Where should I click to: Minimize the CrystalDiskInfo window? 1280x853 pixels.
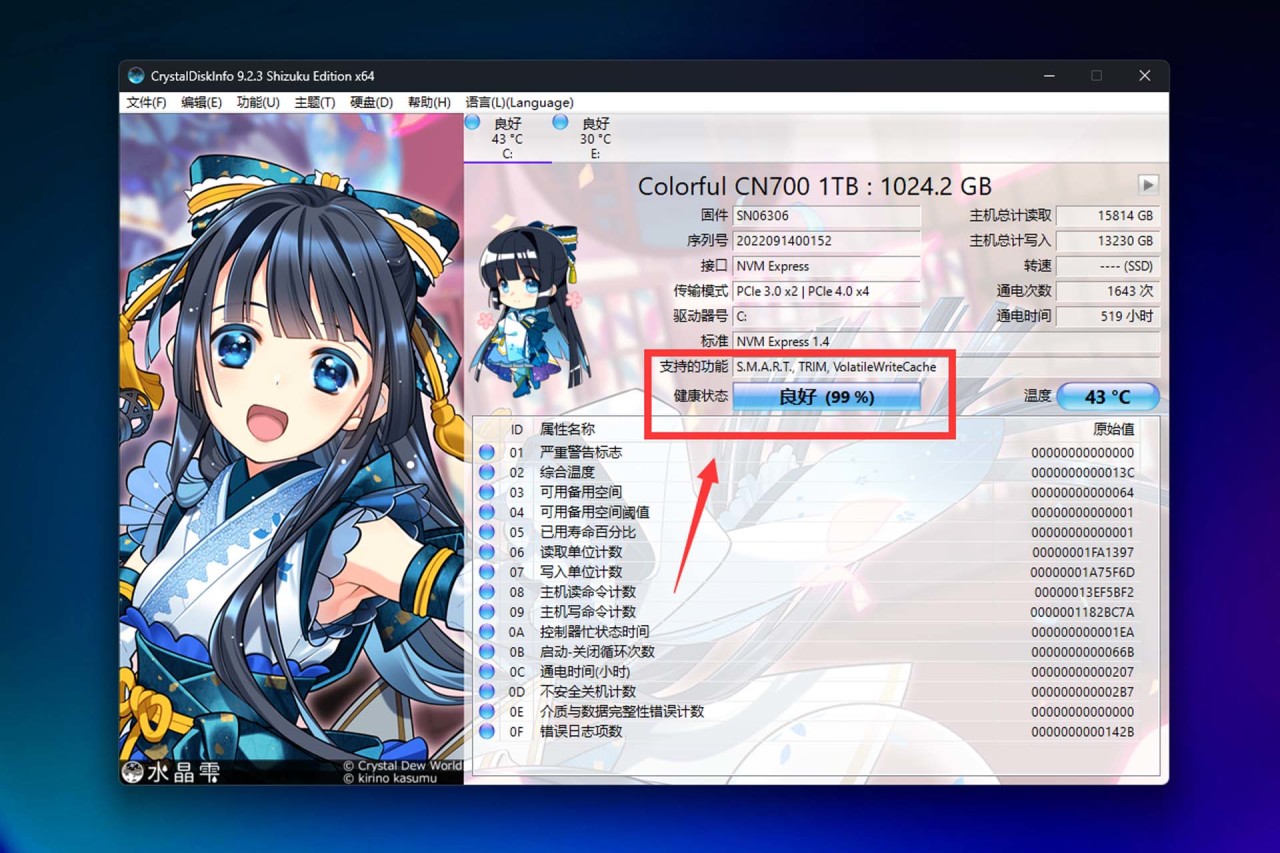point(1048,76)
